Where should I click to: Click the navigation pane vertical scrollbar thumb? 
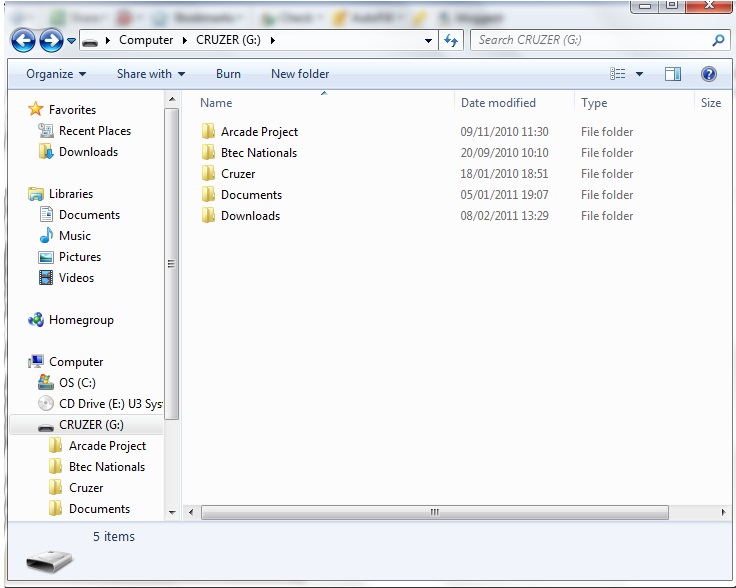172,264
